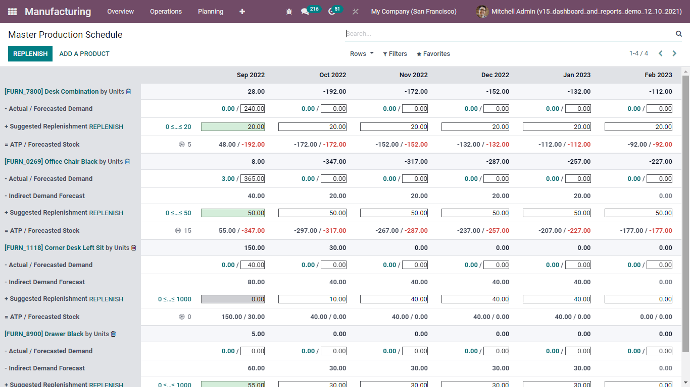This screenshot has height=387, width=690.
Task: Click the vertical scrollbar of the schedule
Action: 685,214
